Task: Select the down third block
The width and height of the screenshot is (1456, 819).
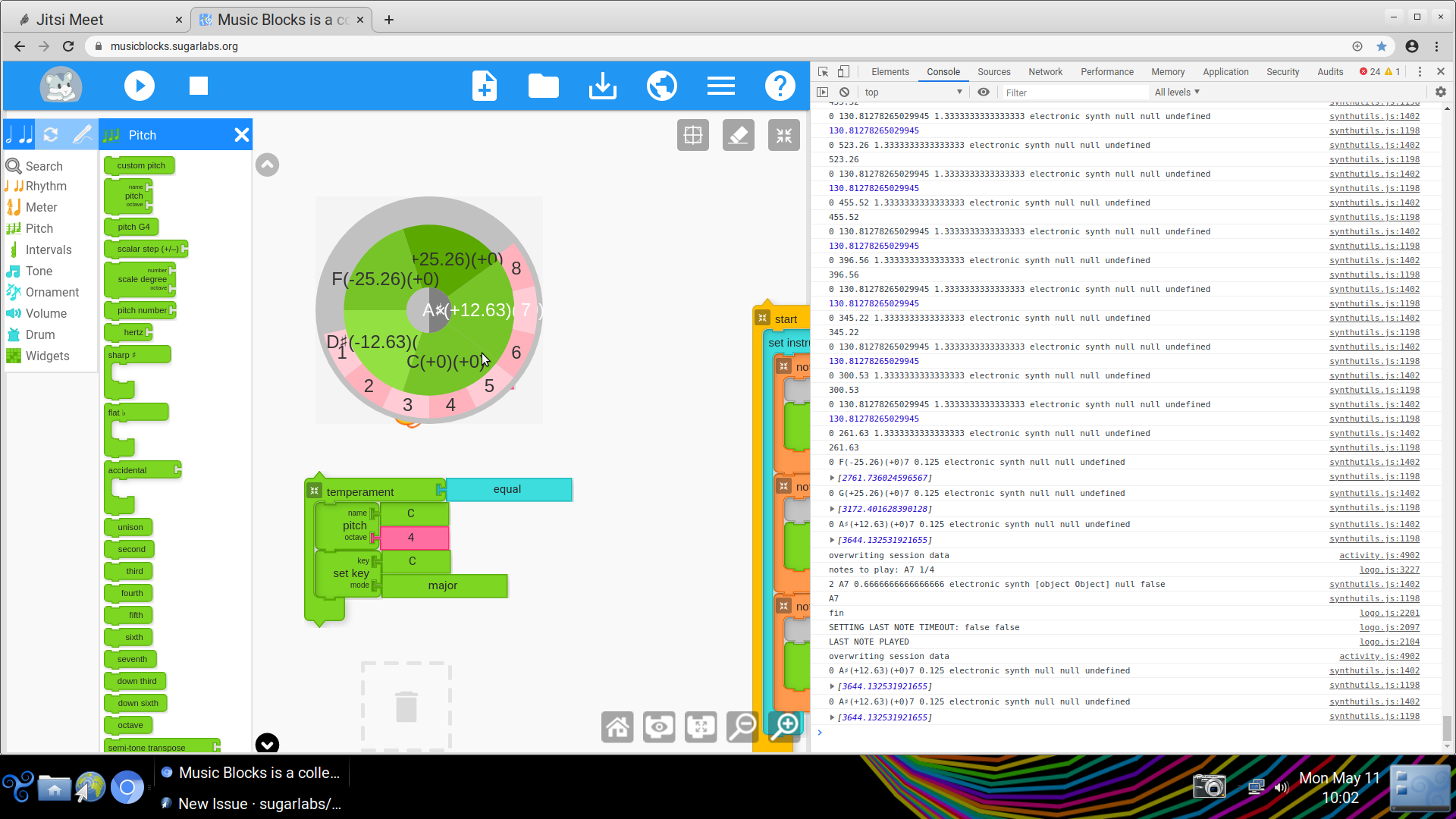Action: click(136, 681)
